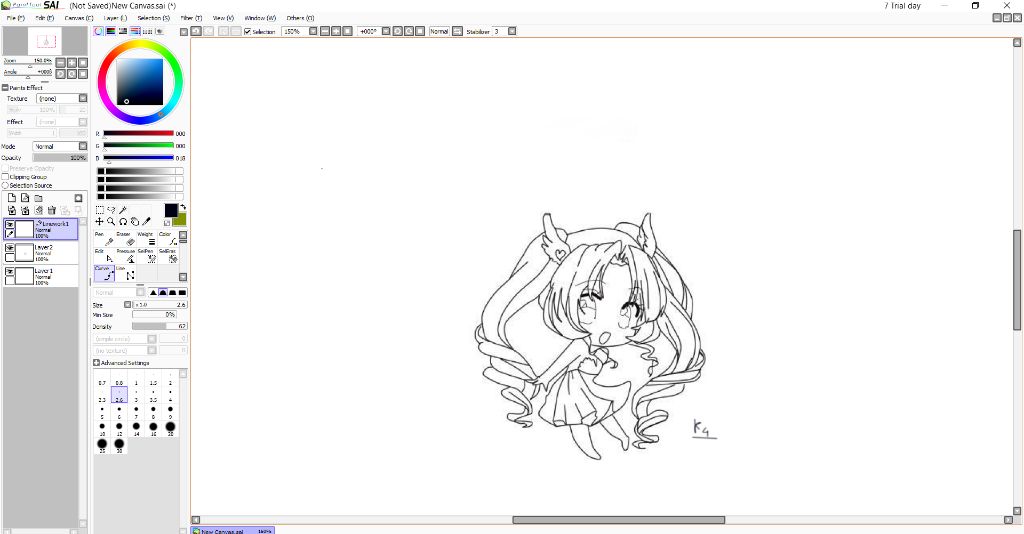Viewport: 1024px width, 534px height.
Task: Open the File menu
Action: [x=15, y=18]
